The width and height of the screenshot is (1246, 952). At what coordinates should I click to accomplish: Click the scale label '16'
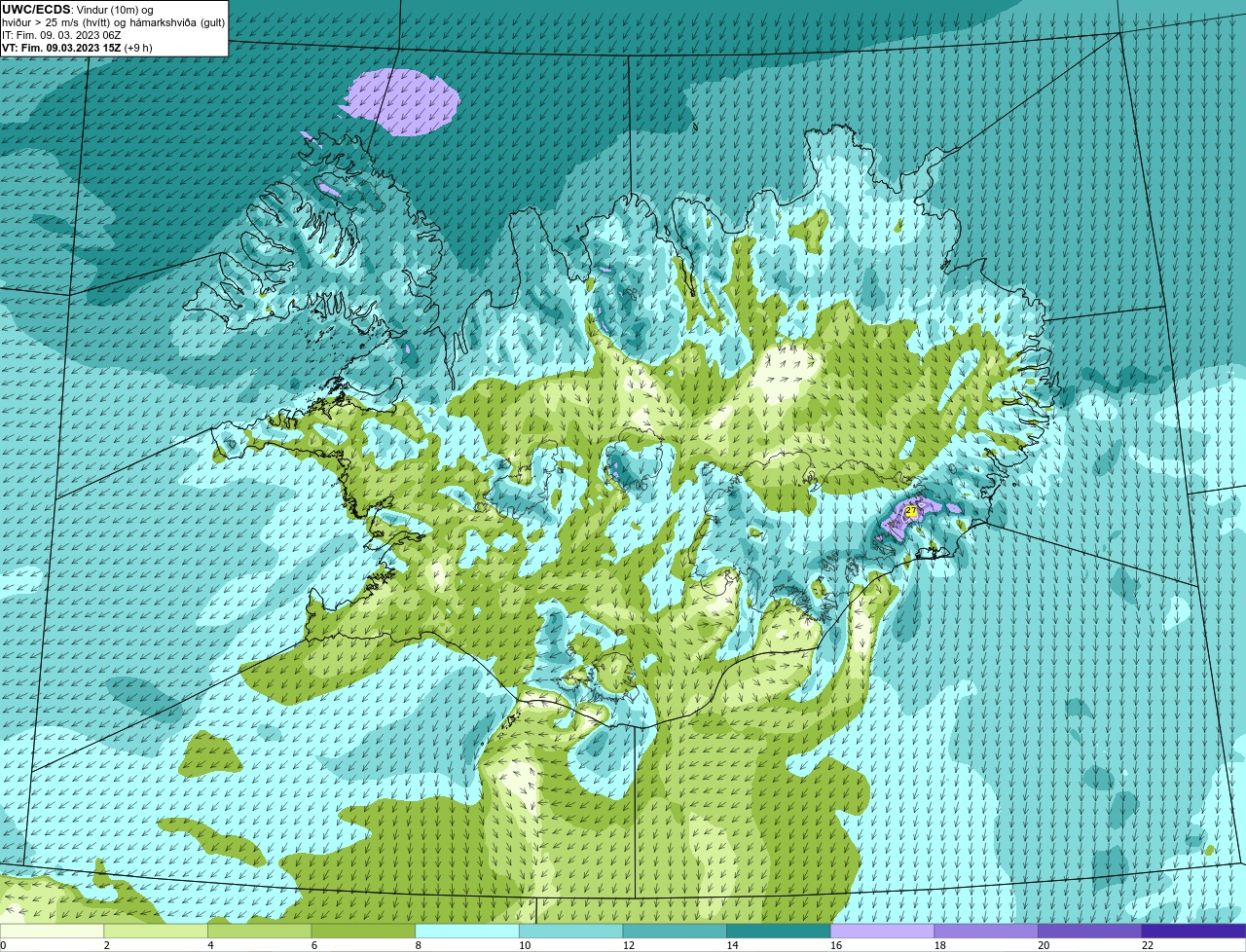tap(836, 945)
